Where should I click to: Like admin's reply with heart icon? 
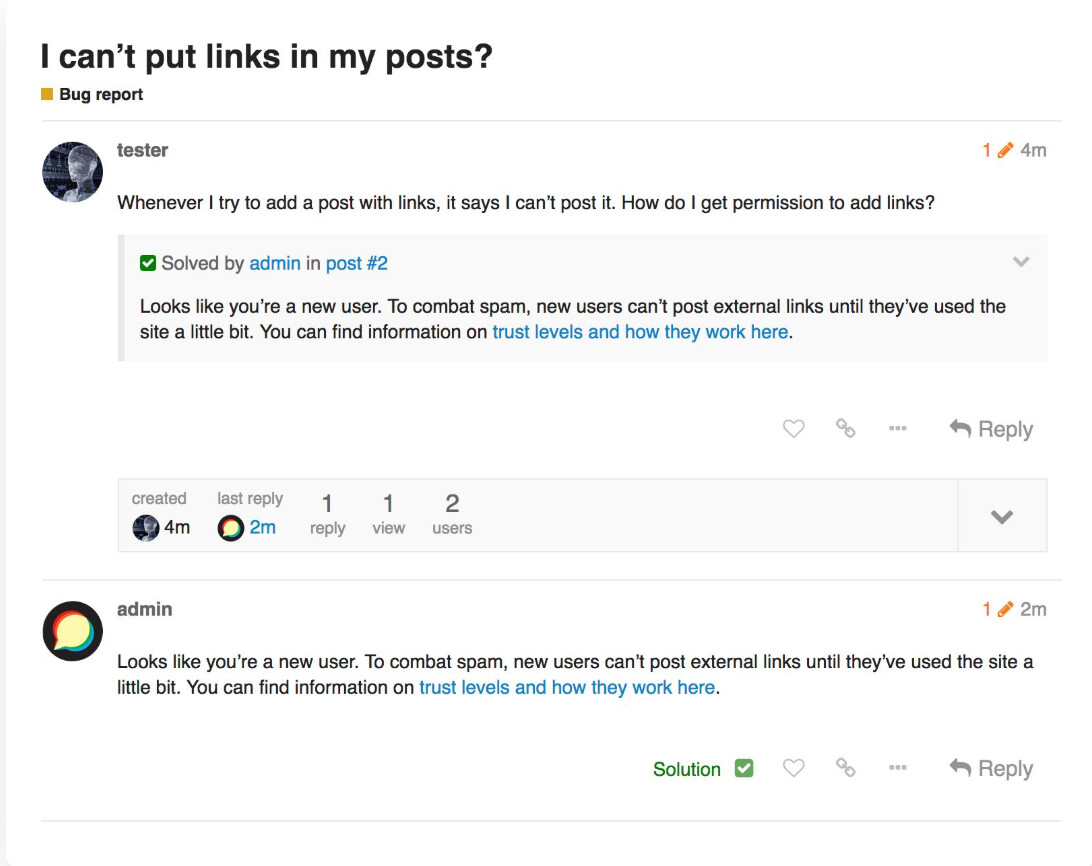point(793,768)
